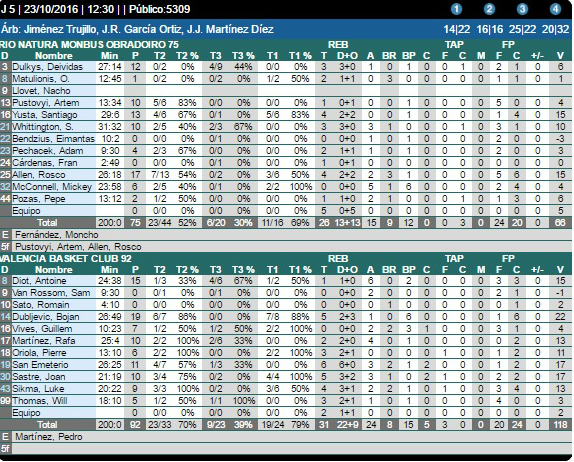Click Valencia total T1 19/24

pos(272,425)
